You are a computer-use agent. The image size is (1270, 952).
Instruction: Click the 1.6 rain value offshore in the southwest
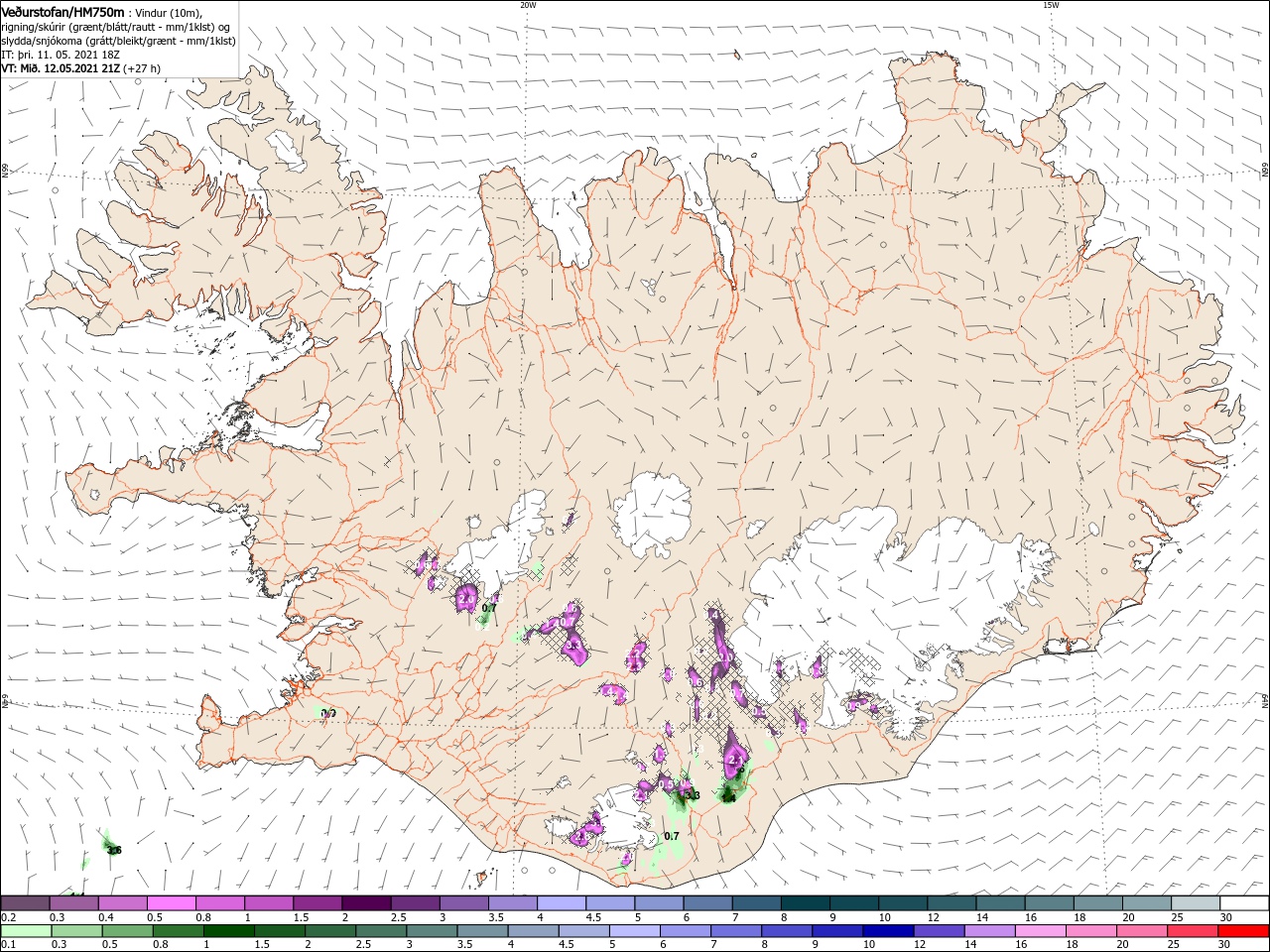[x=114, y=850]
